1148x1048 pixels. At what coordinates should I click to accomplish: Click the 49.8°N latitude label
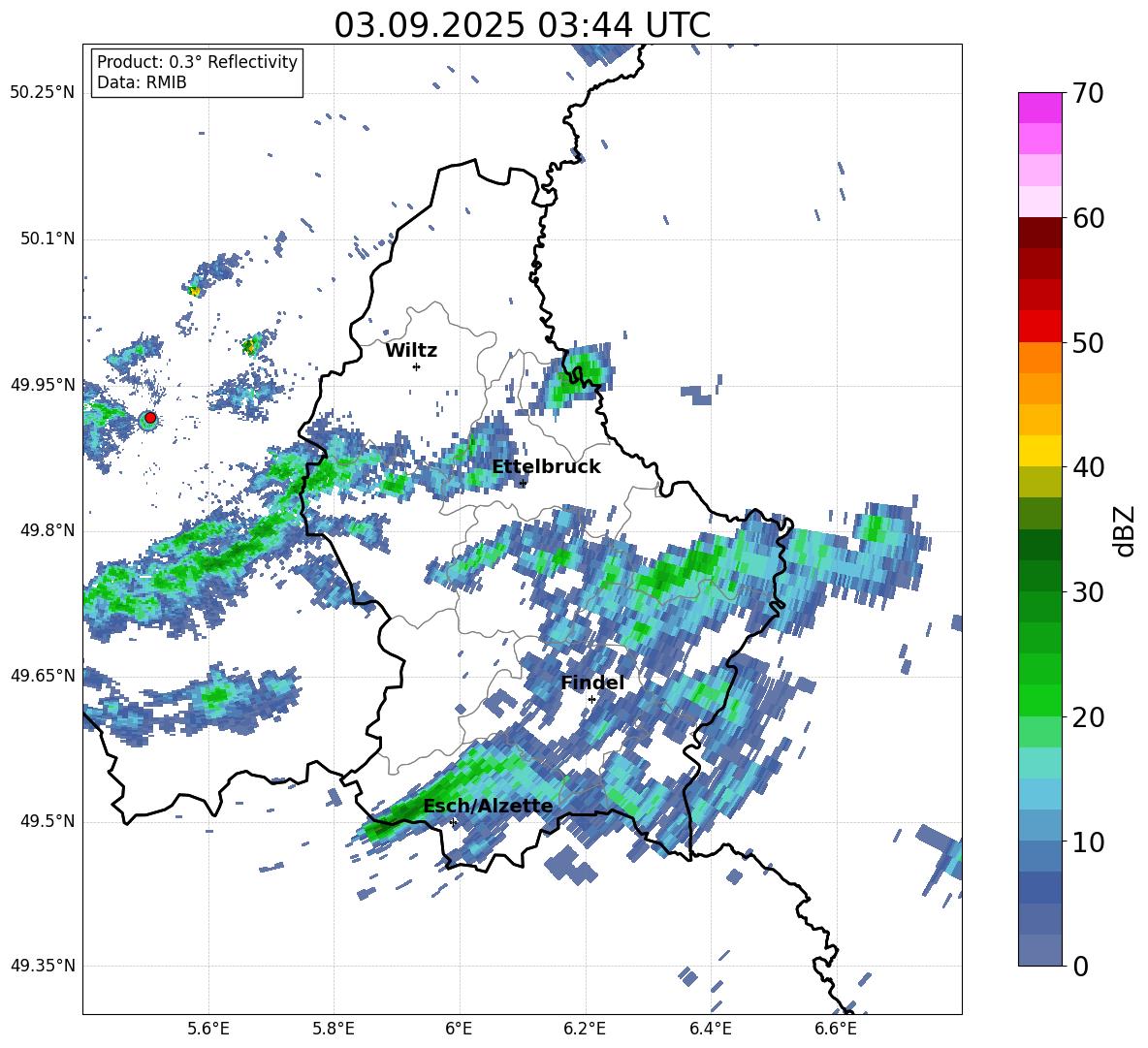47,530
